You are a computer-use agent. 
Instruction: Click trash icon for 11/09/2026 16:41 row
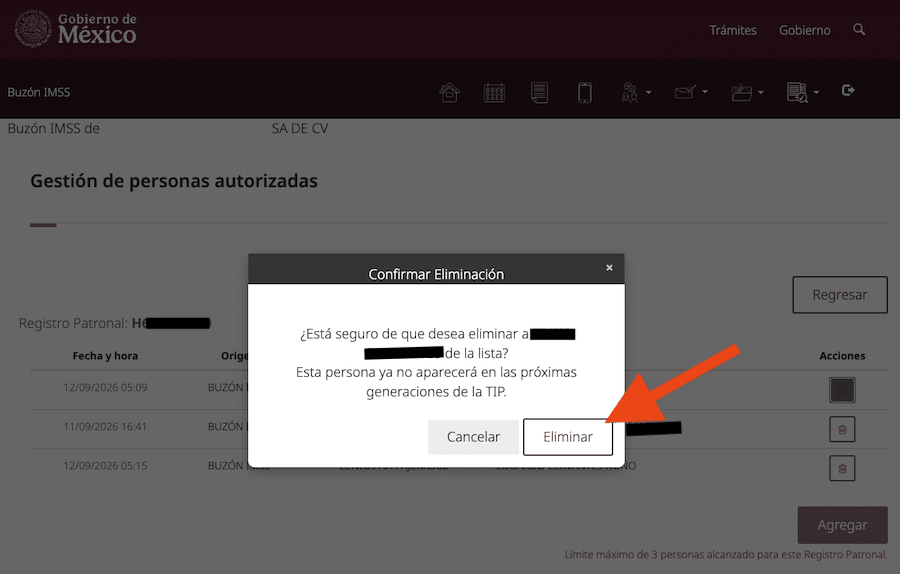[x=842, y=429]
